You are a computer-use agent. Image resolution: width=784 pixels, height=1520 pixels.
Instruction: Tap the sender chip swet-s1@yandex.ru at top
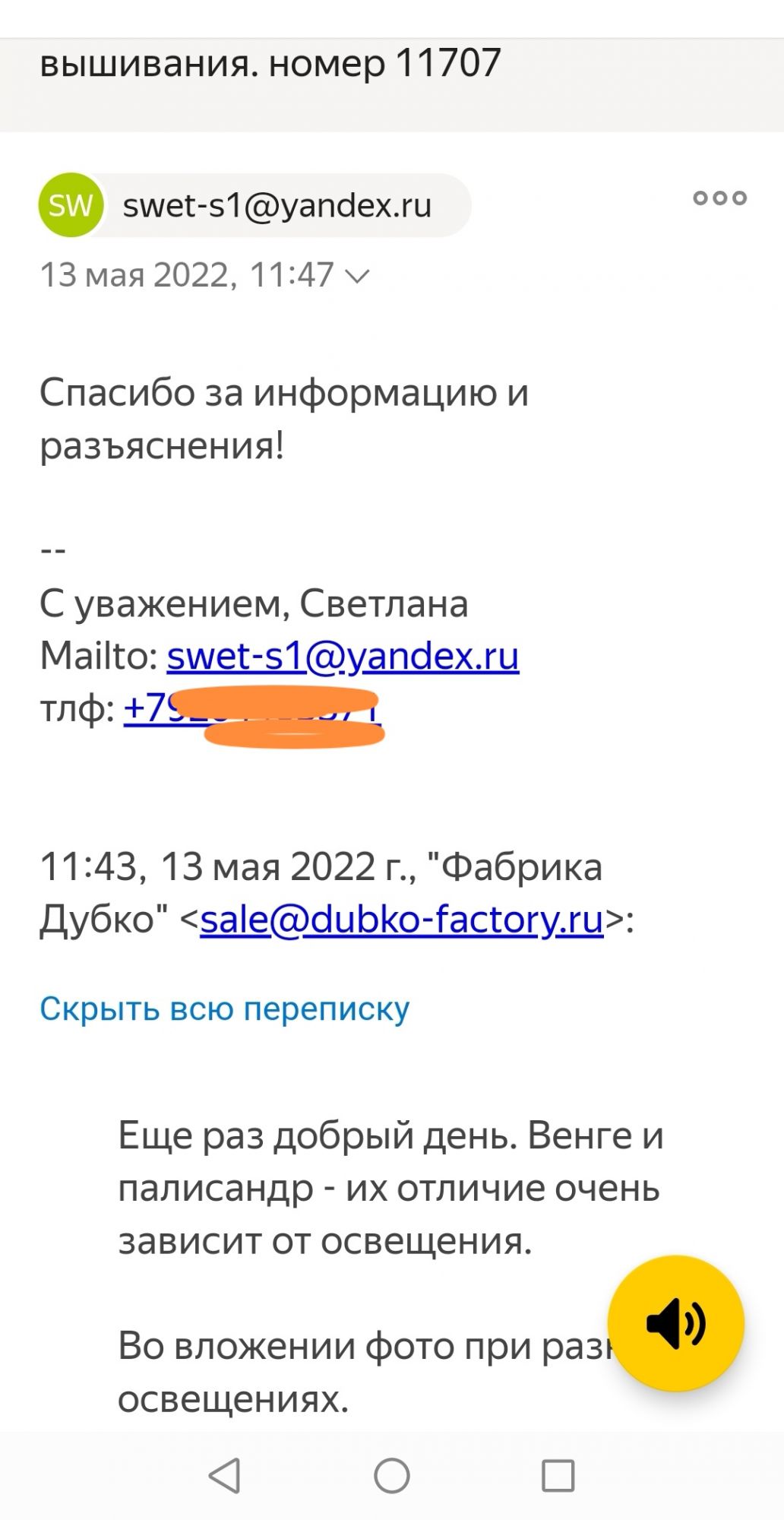pyautogui.click(x=277, y=205)
